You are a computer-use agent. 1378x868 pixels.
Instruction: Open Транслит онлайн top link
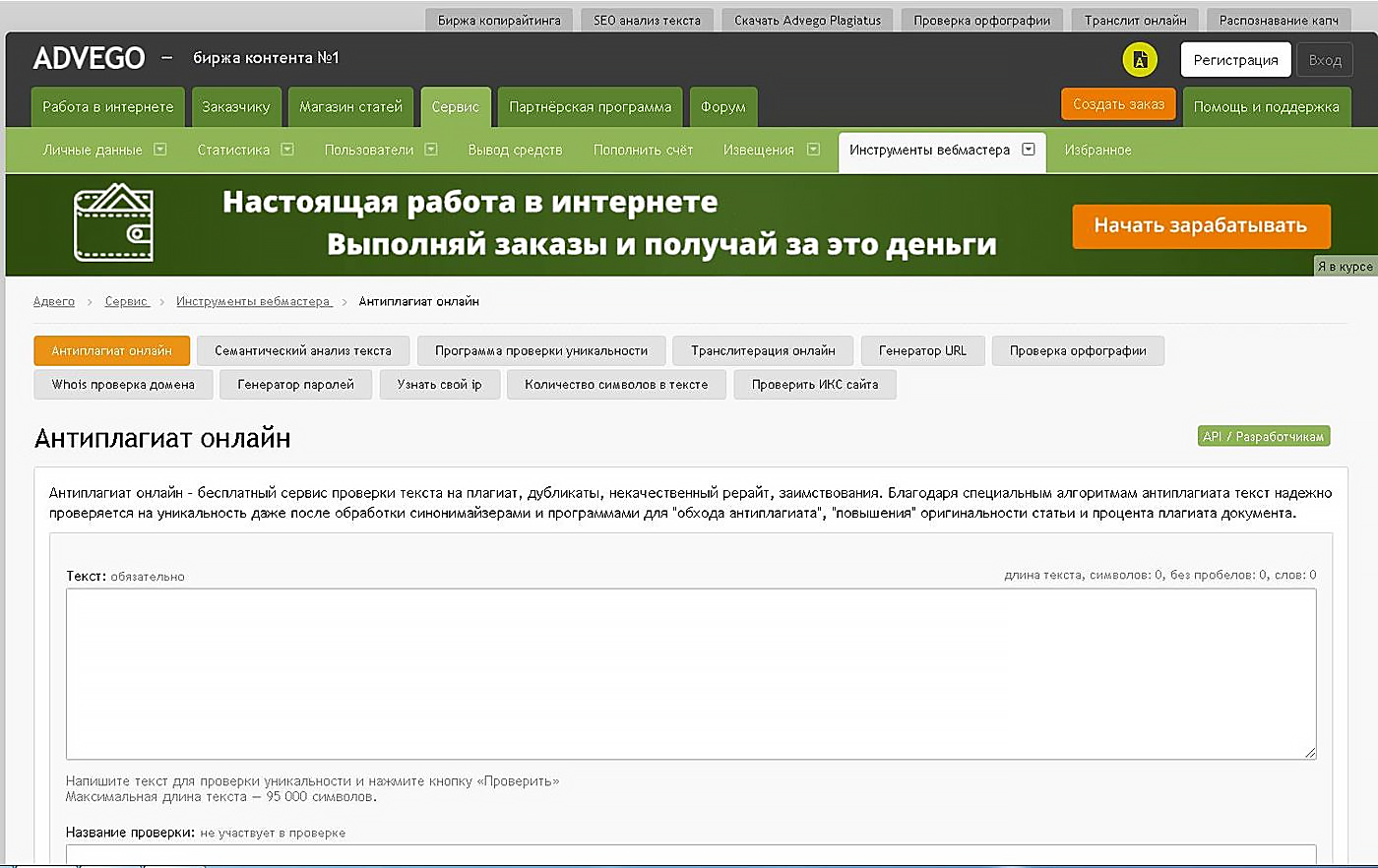[1135, 20]
